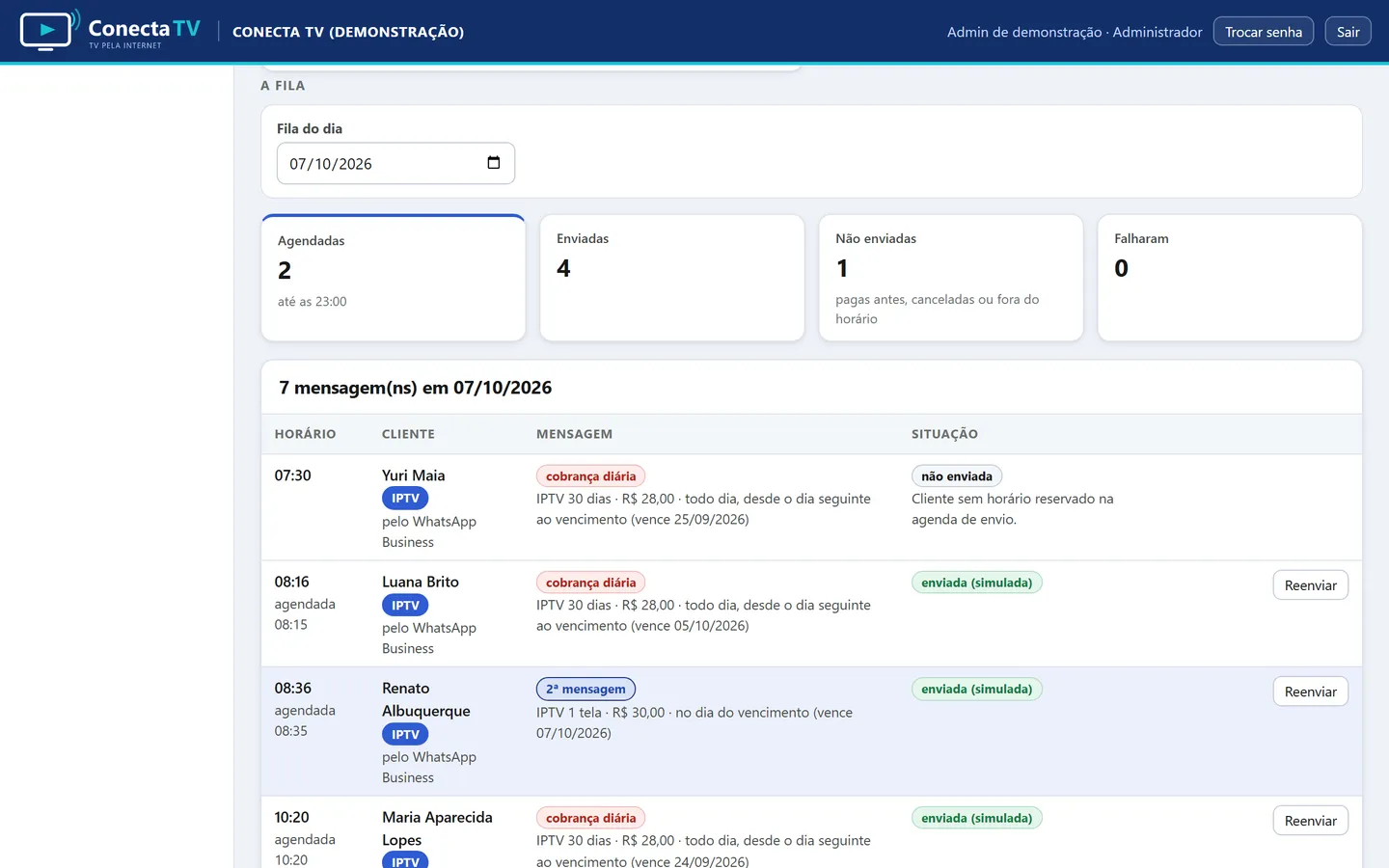Click the 2ª mensagem tag
1389x868 pixels.
pyautogui.click(x=586, y=689)
